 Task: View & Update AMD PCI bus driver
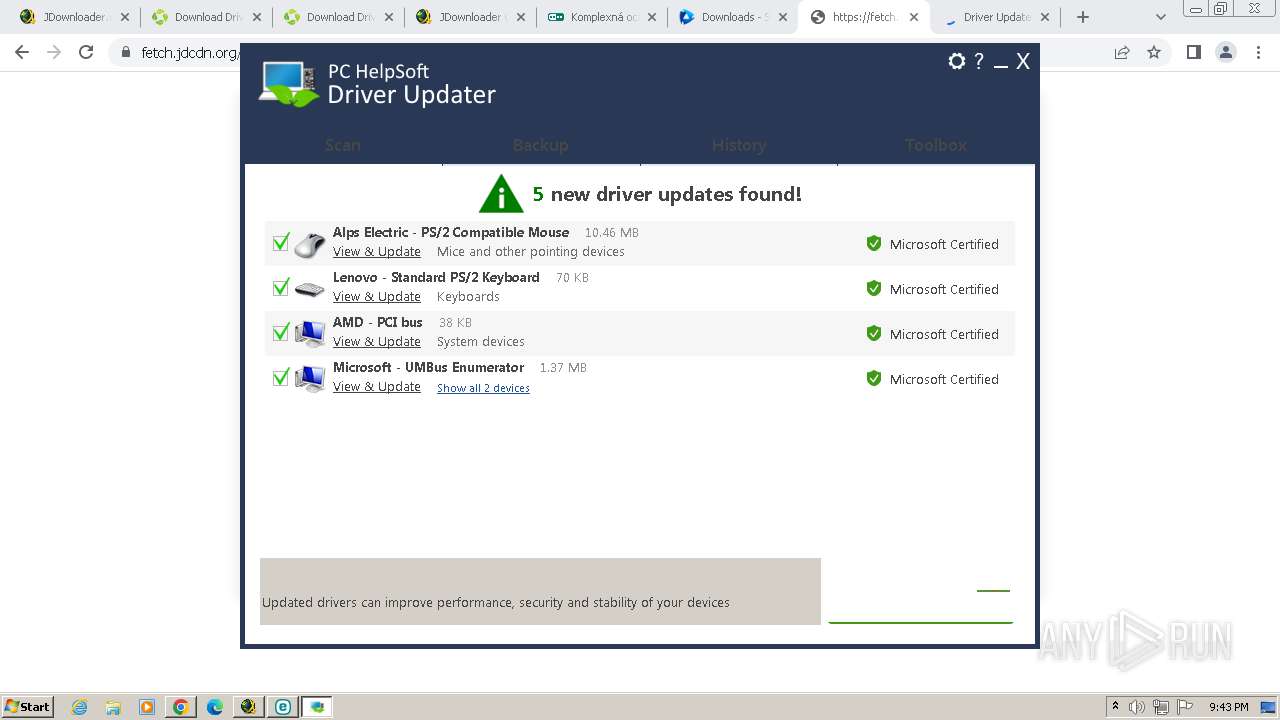point(377,342)
